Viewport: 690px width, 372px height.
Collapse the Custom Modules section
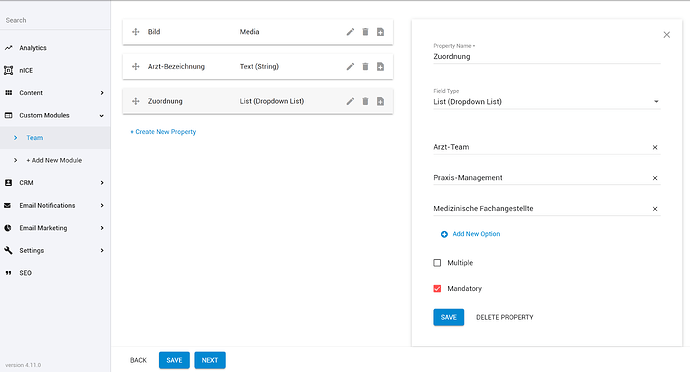click(55, 115)
